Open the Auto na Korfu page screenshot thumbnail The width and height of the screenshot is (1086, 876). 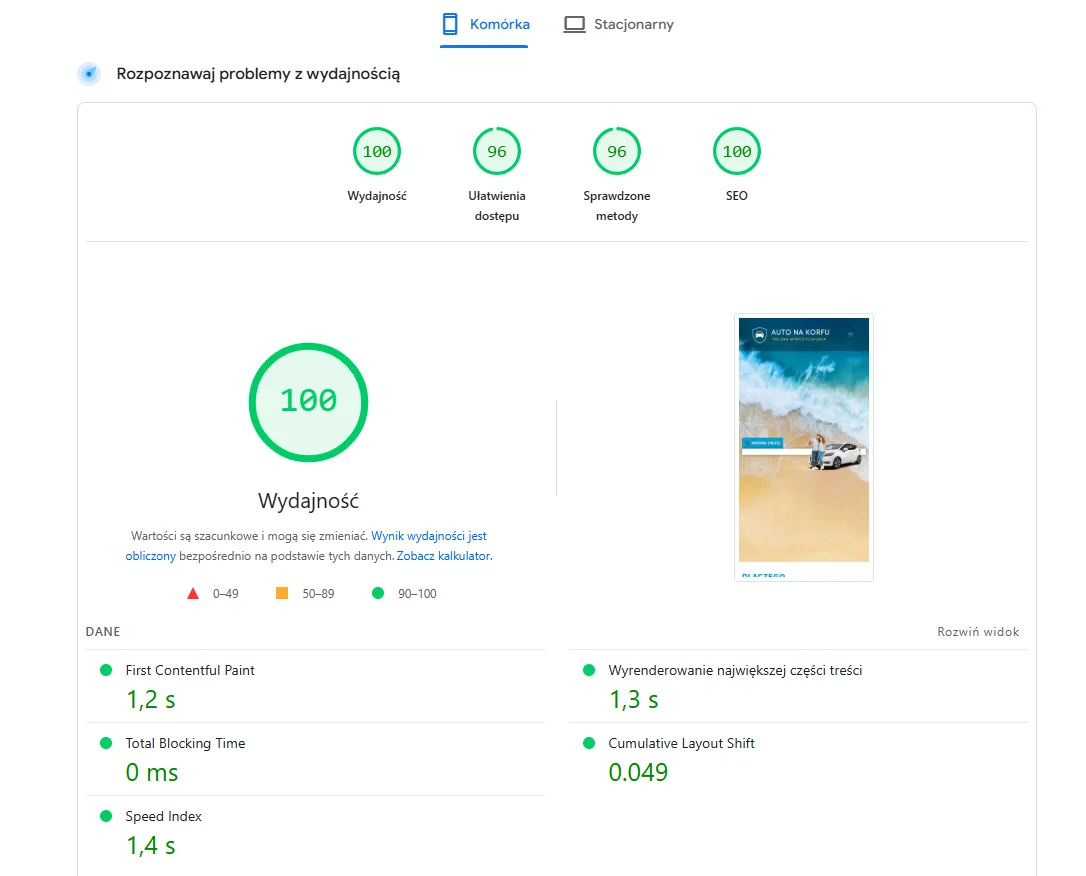803,447
